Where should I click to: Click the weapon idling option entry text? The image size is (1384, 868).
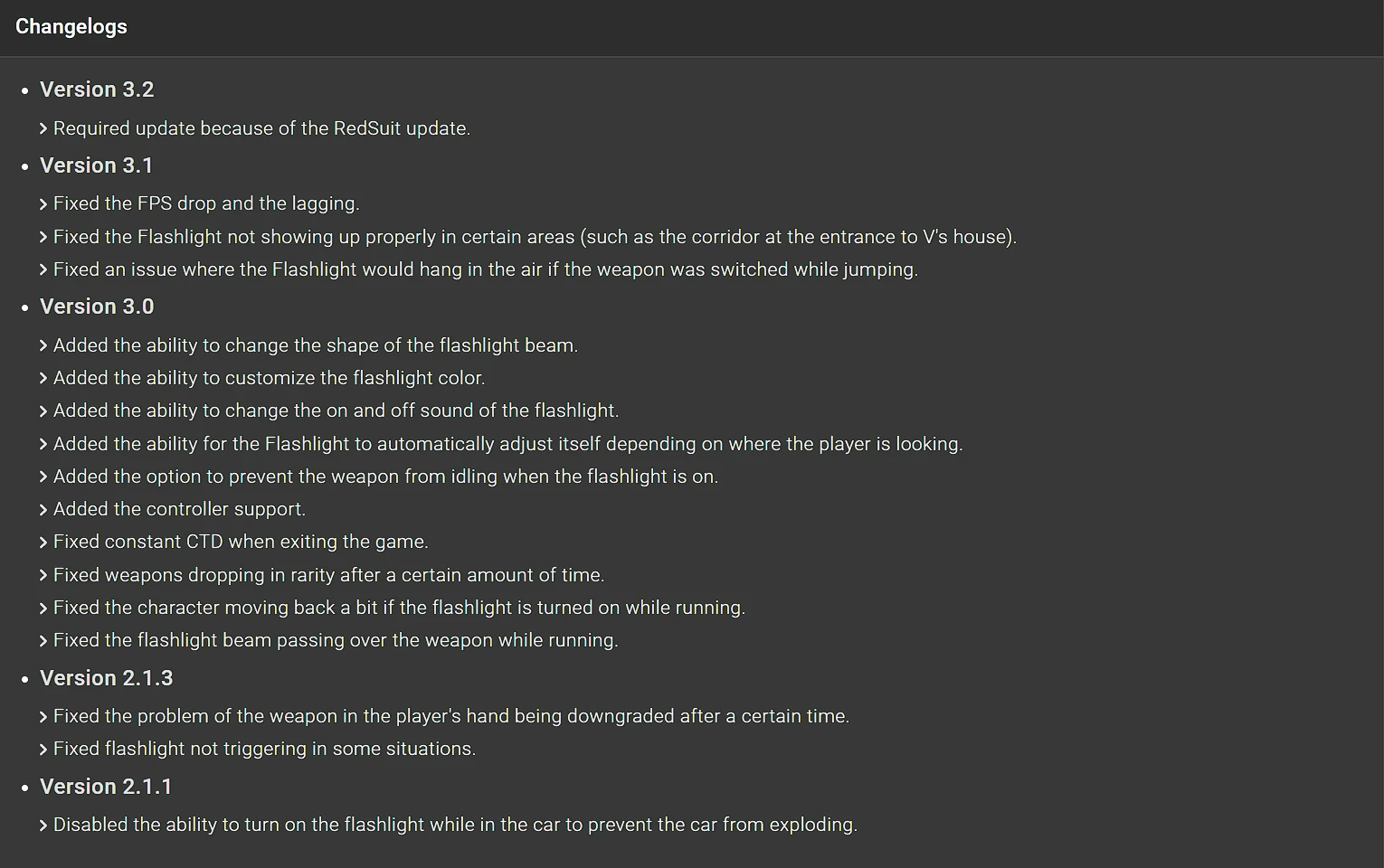(385, 476)
